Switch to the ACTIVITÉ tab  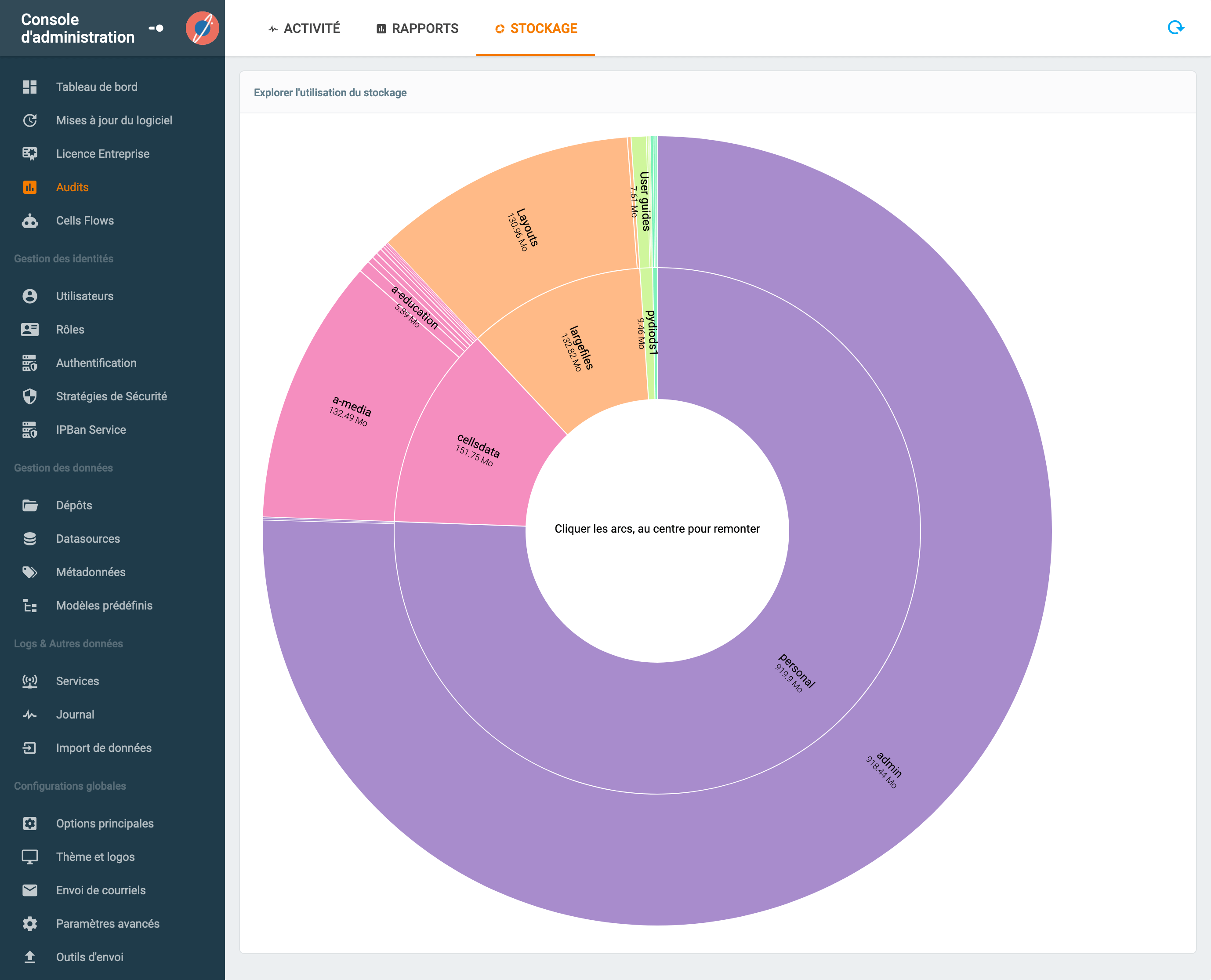coord(304,28)
